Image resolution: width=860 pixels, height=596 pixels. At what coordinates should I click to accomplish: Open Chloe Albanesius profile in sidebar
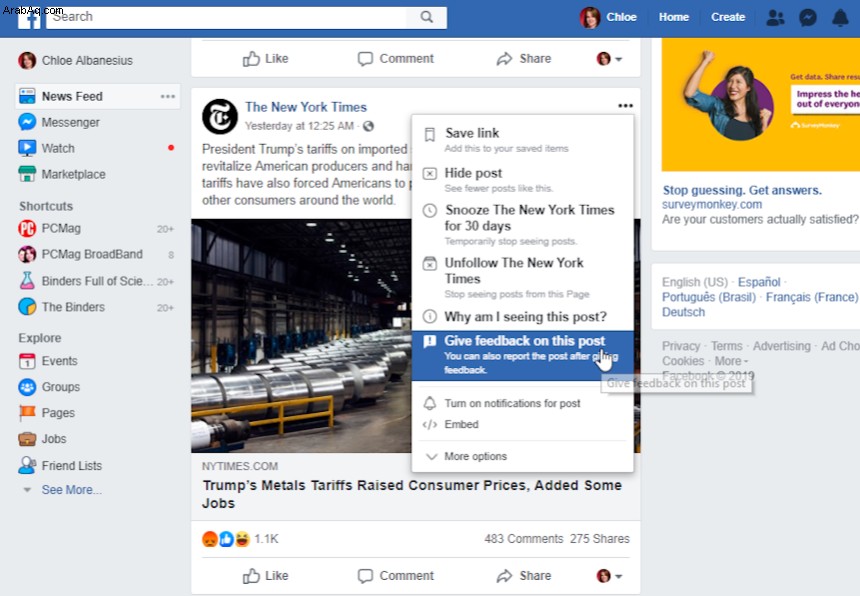click(76, 60)
